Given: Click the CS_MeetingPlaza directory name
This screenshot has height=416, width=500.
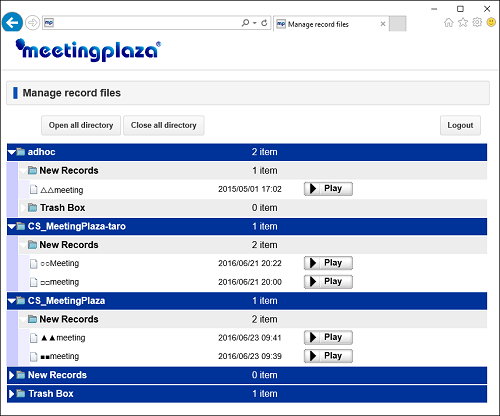Looking at the screenshot, I should coord(66,301).
